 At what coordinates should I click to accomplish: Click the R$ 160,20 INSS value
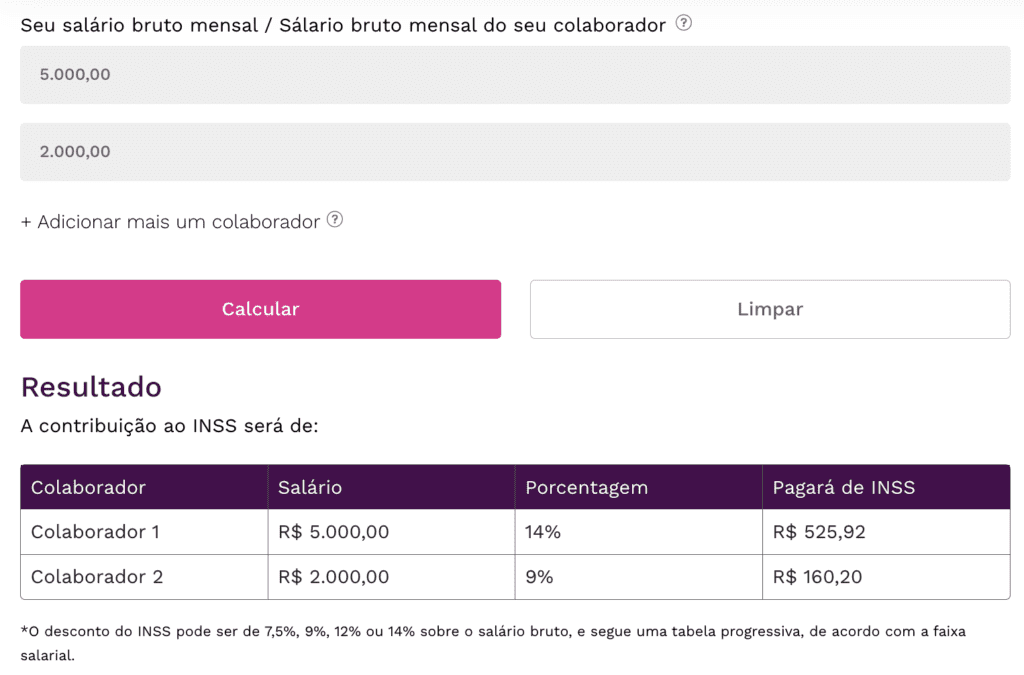817,577
